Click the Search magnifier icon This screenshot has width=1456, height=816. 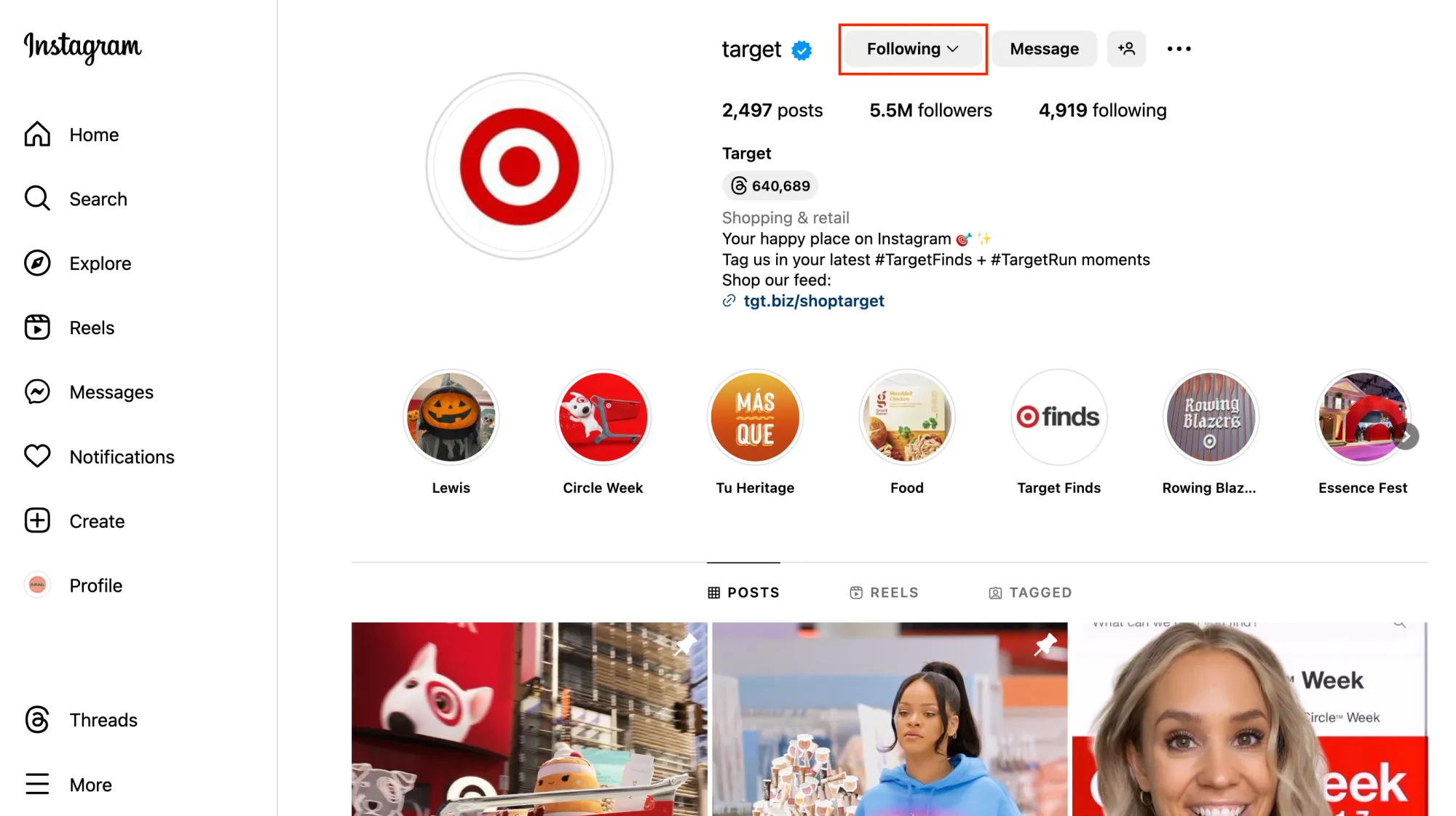point(37,199)
